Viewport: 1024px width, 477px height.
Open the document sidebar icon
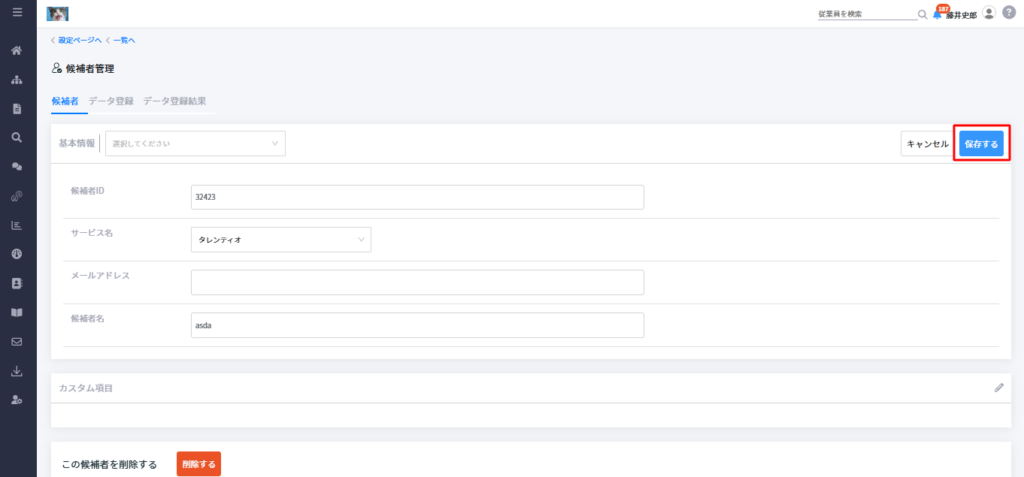point(18,108)
